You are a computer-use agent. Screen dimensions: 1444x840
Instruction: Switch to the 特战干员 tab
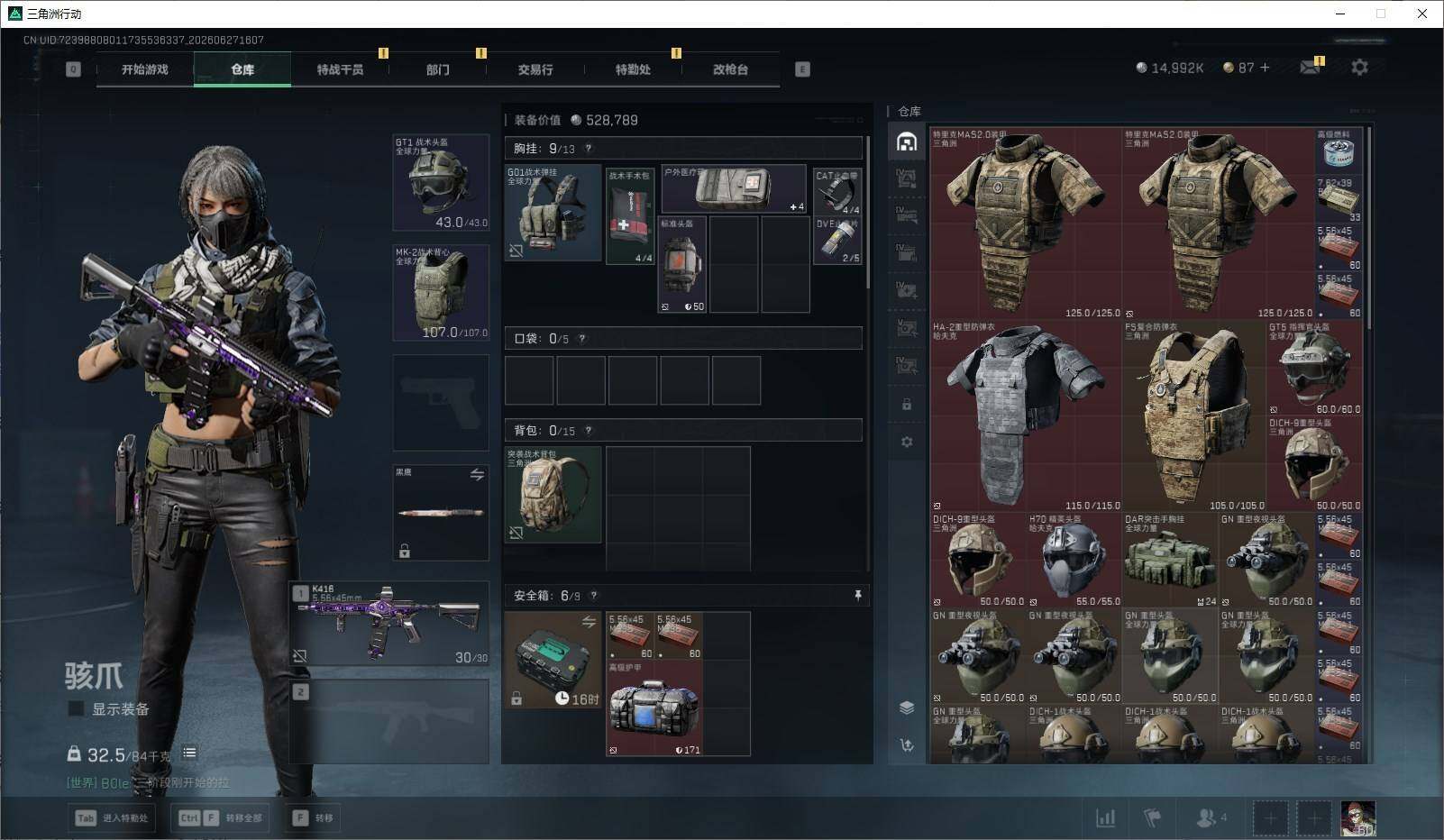[x=340, y=69]
